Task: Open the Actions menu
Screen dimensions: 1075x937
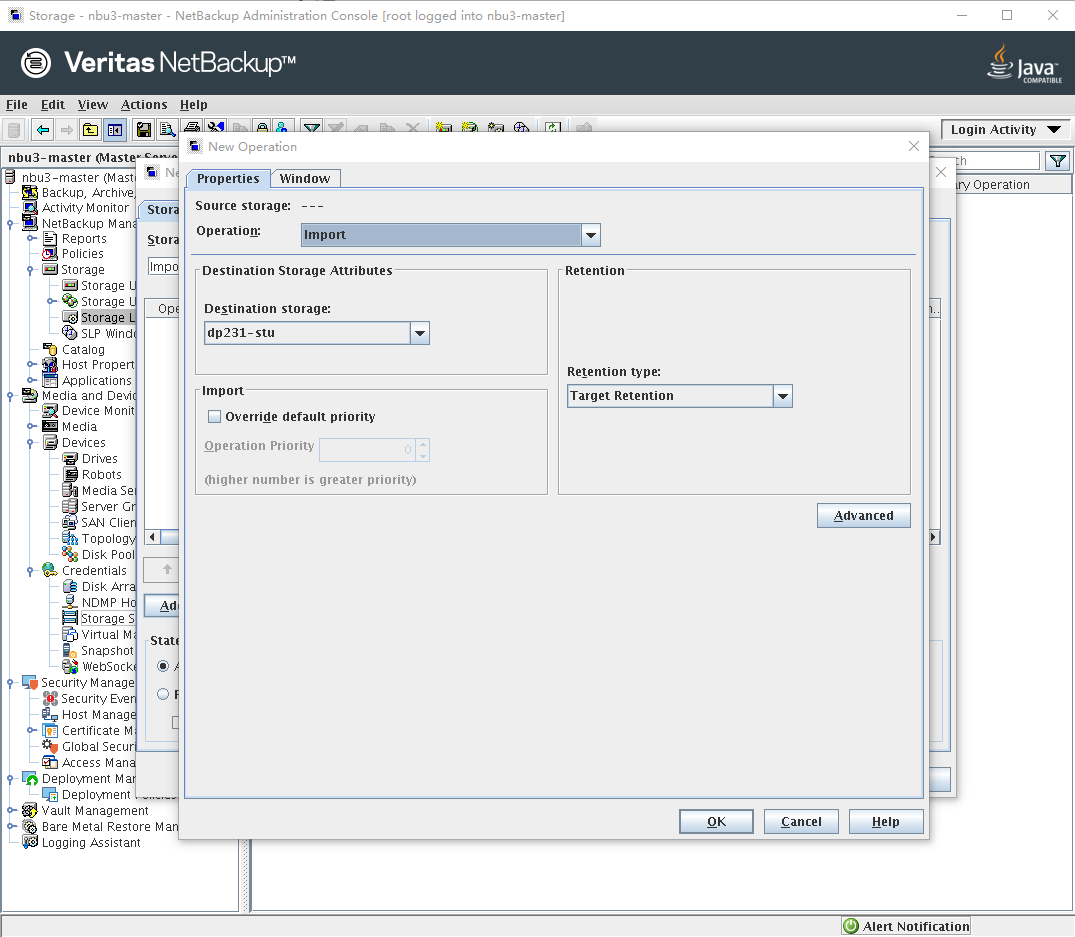Action: (x=144, y=105)
